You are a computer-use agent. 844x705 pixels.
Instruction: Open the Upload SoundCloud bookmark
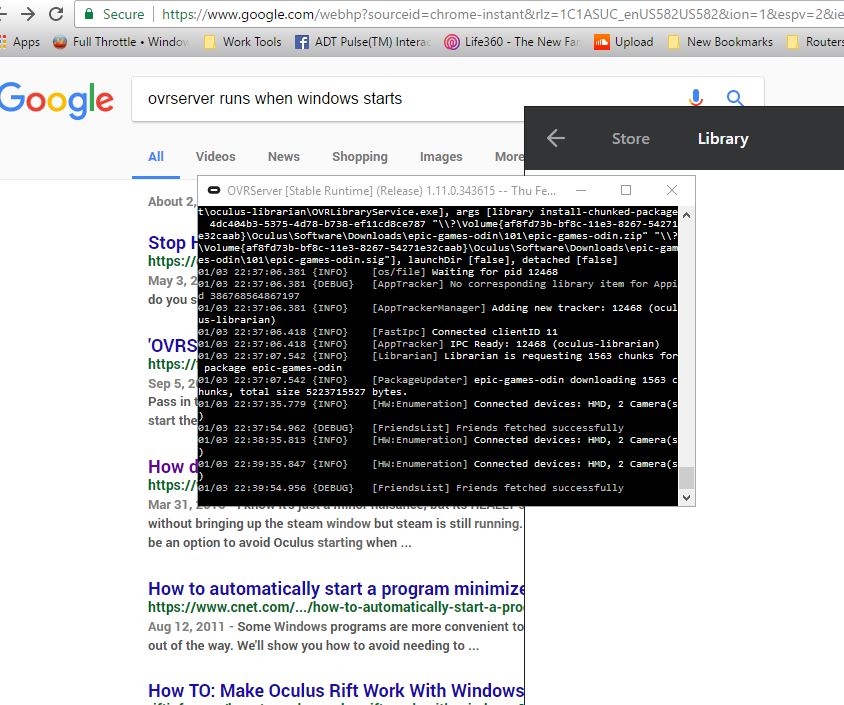624,41
